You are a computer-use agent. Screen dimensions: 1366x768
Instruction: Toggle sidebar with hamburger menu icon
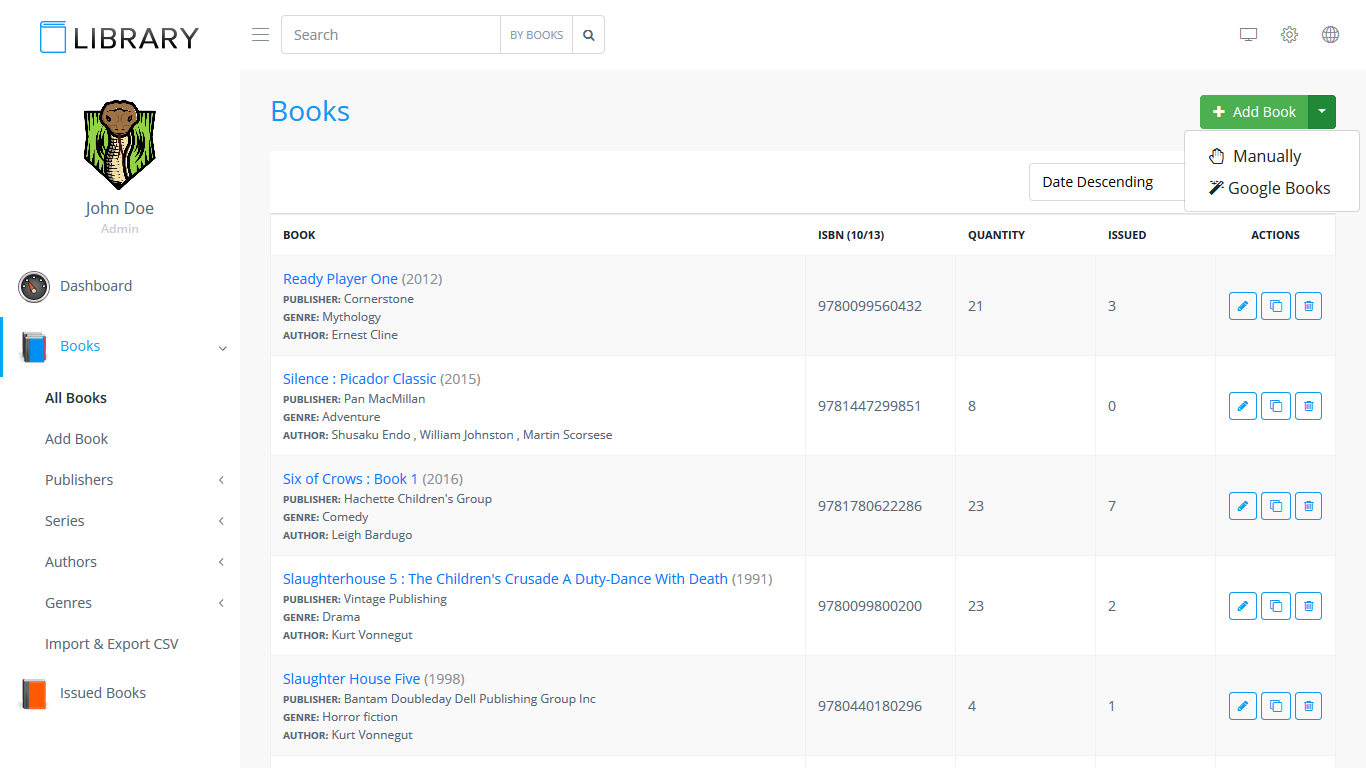point(260,35)
